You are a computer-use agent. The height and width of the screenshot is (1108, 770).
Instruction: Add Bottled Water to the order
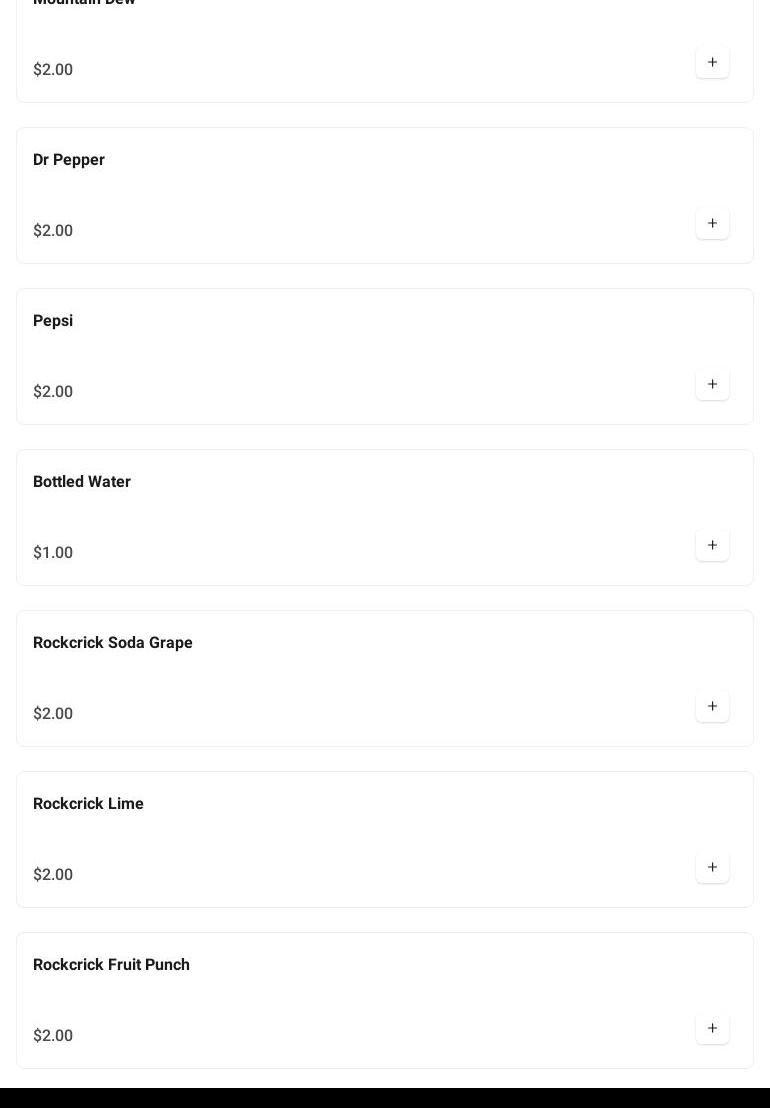[x=712, y=546]
